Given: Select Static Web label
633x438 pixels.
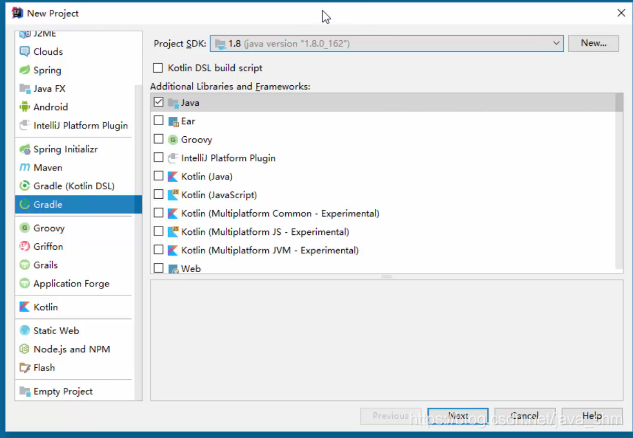Looking at the screenshot, I should click(56, 331).
